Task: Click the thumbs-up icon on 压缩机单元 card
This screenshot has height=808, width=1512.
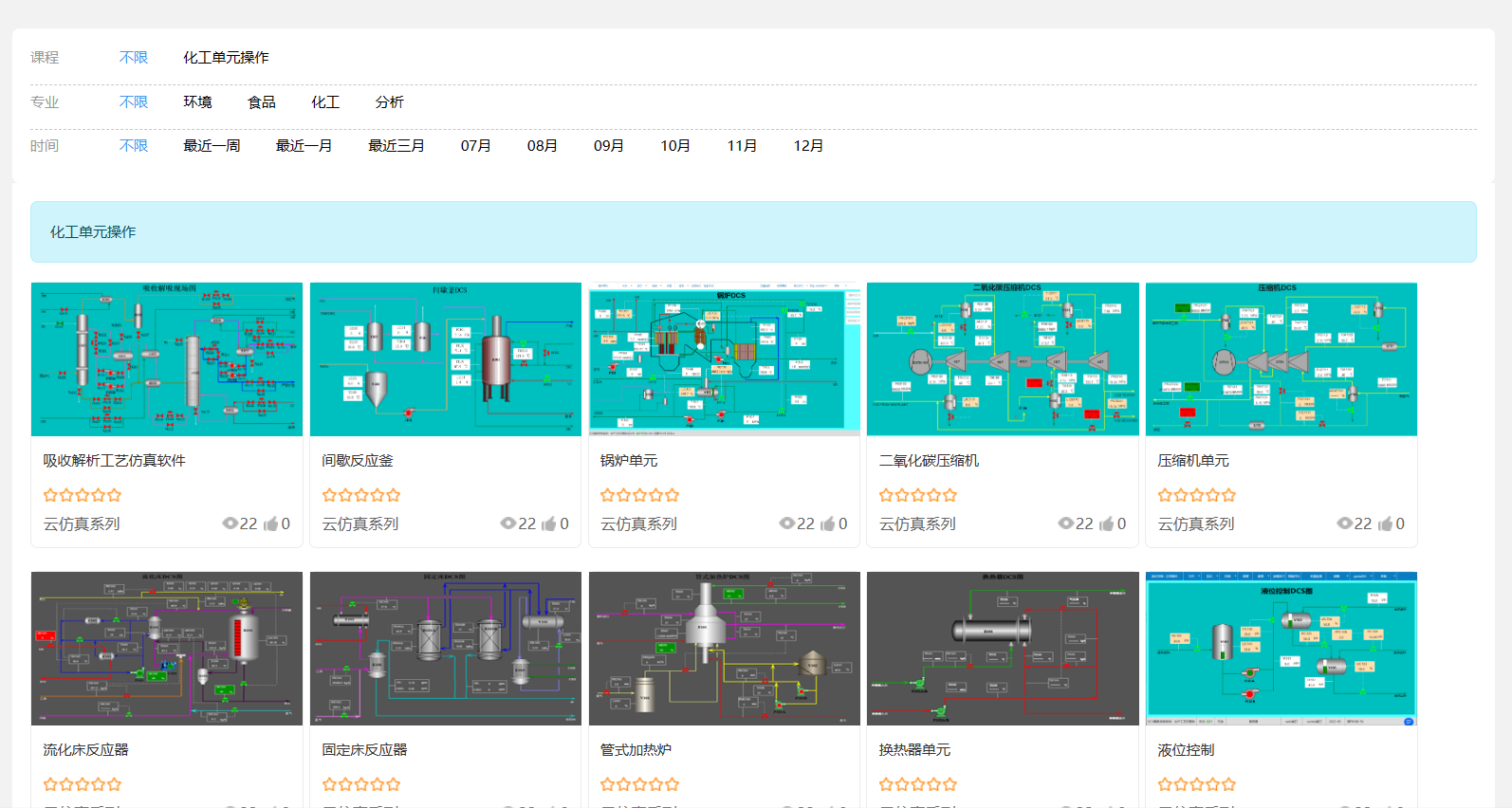Action: (x=1386, y=523)
